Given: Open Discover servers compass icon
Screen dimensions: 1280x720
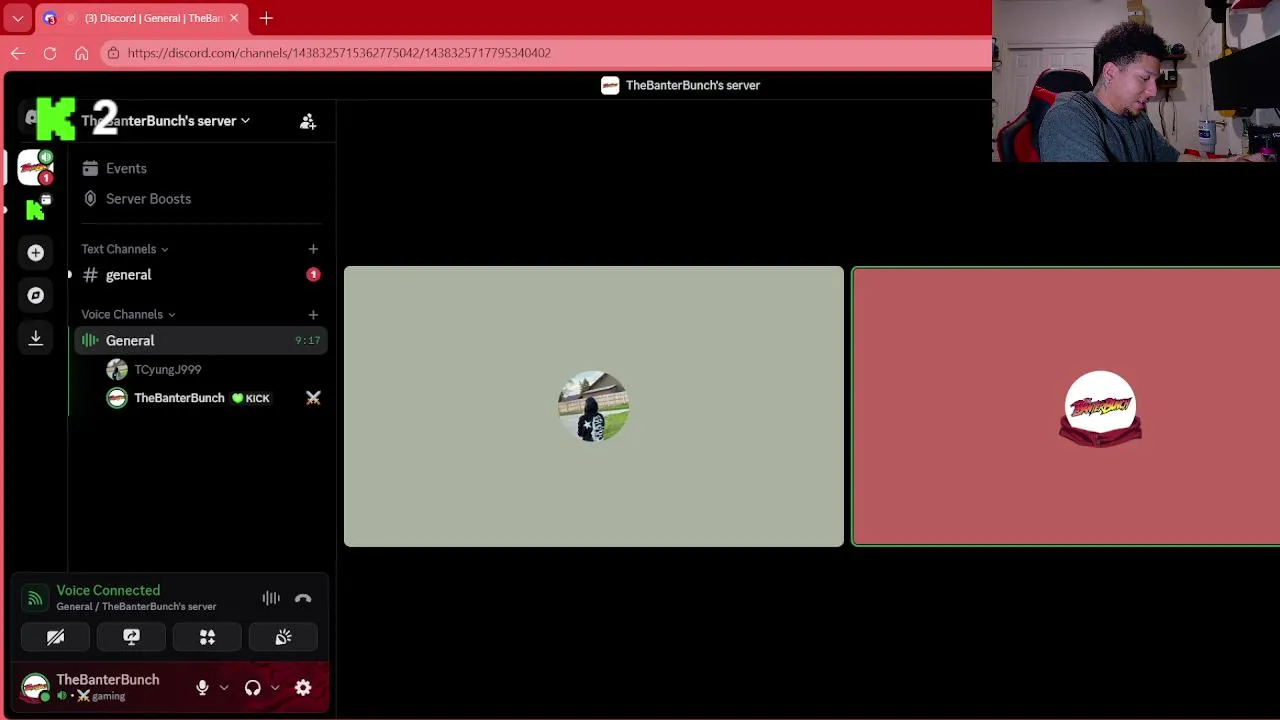Looking at the screenshot, I should point(36,295).
